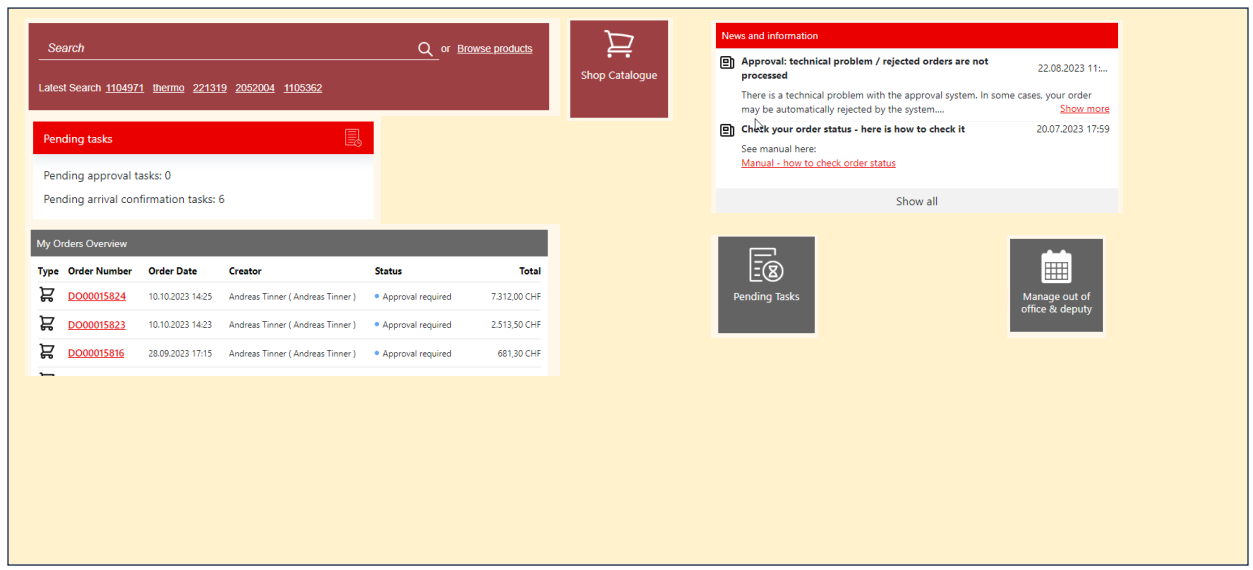Open Manage out of office & deputy tile
Image resolution: width=1253 pixels, height=570 pixels.
click(1056, 285)
